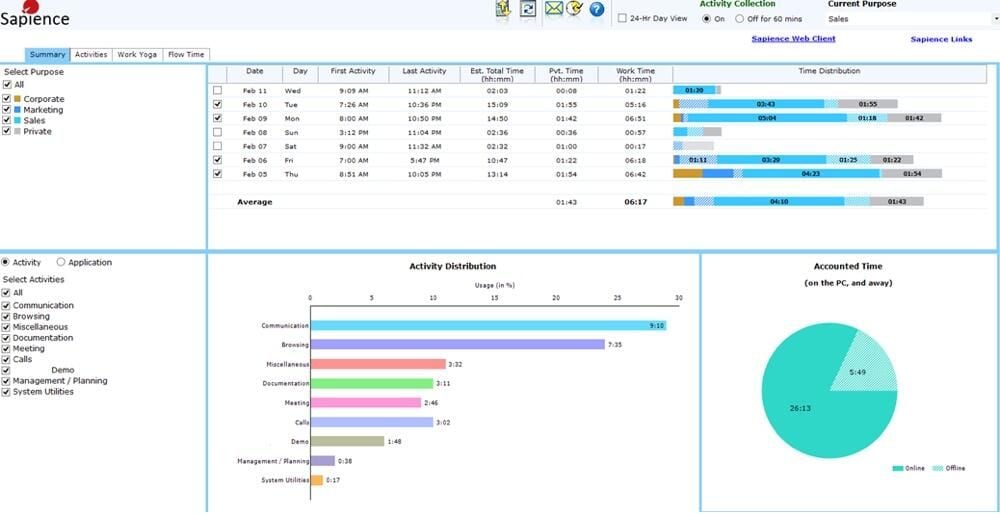This screenshot has width=1000, height=514.
Task: Click the First Activity column header
Action: coord(353,73)
